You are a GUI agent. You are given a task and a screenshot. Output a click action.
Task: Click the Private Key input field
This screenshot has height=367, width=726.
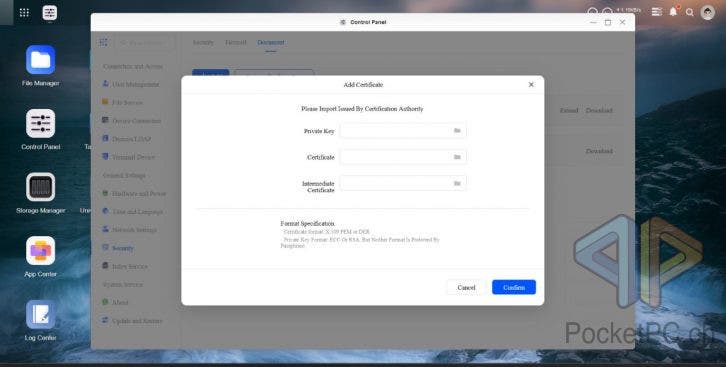tap(403, 131)
